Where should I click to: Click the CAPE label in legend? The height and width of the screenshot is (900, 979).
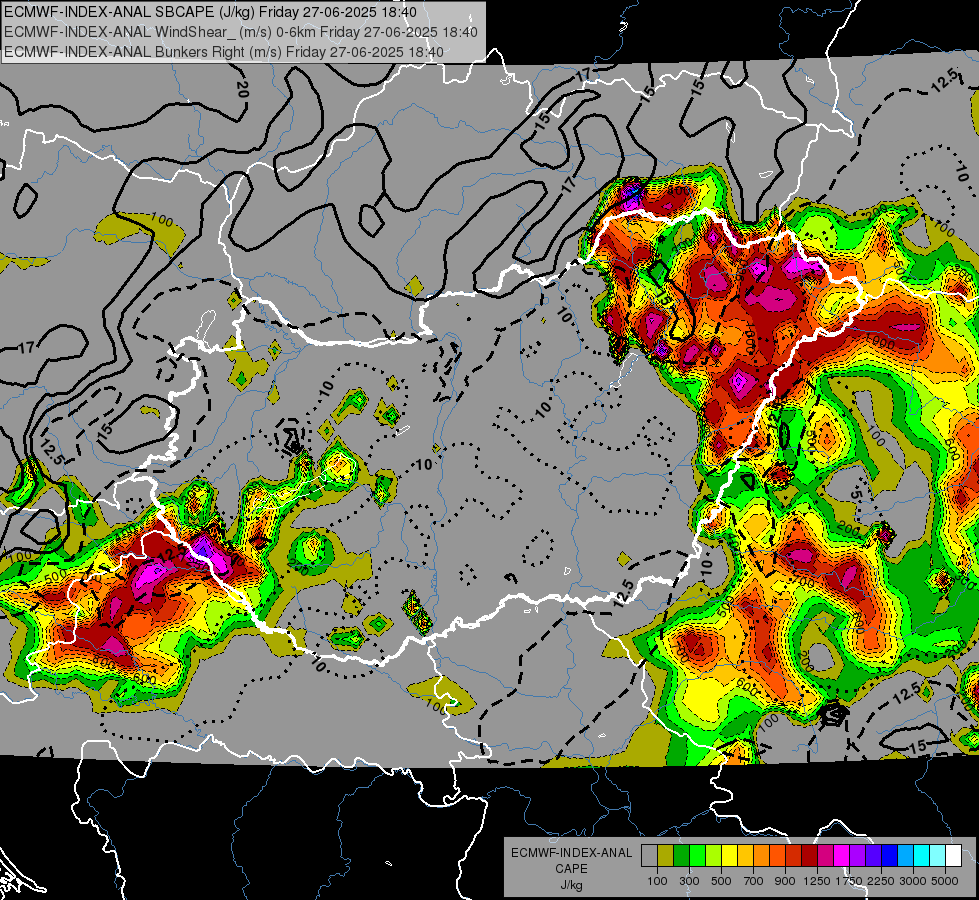[x=571, y=869]
